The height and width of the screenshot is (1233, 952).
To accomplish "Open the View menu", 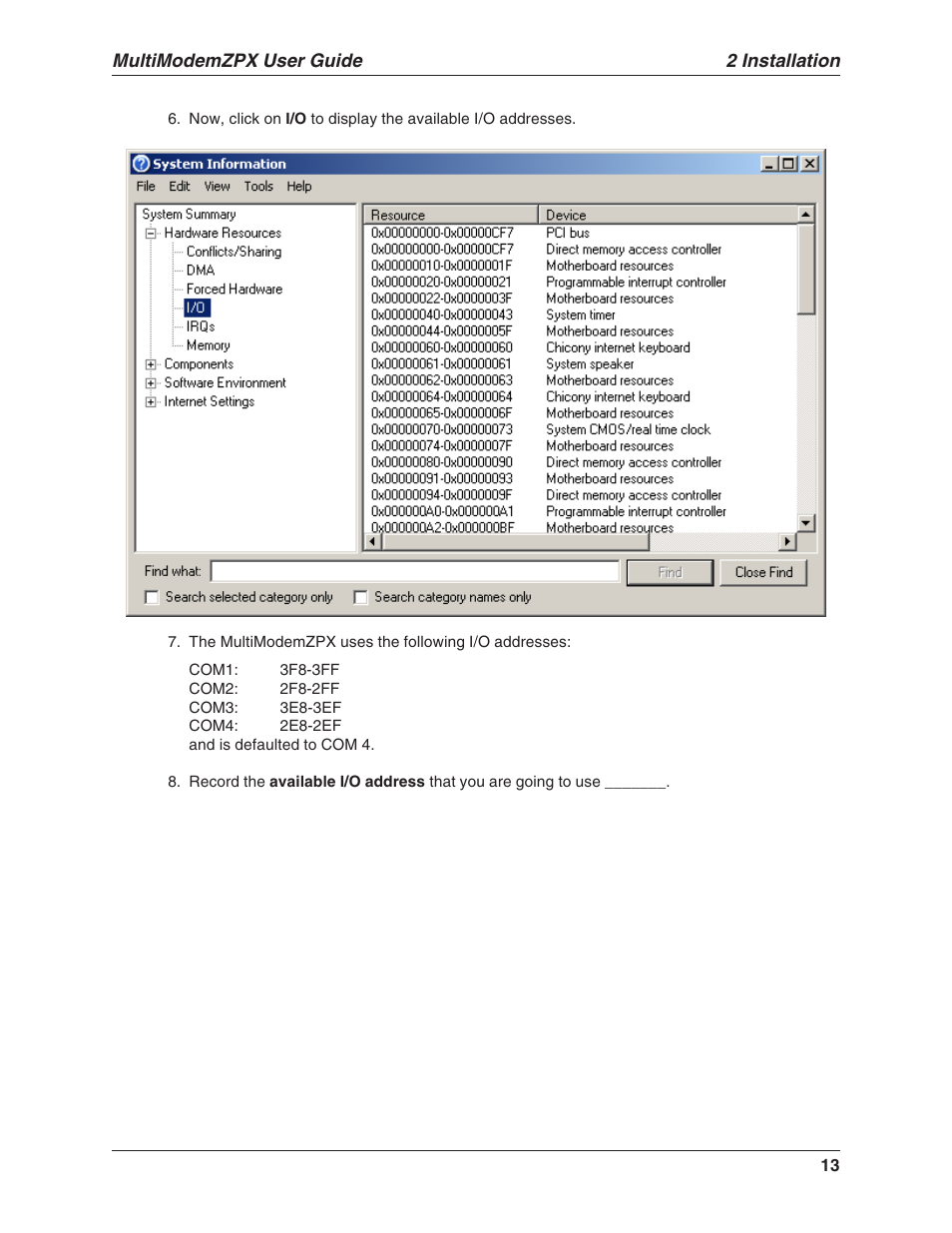I will 218,187.
